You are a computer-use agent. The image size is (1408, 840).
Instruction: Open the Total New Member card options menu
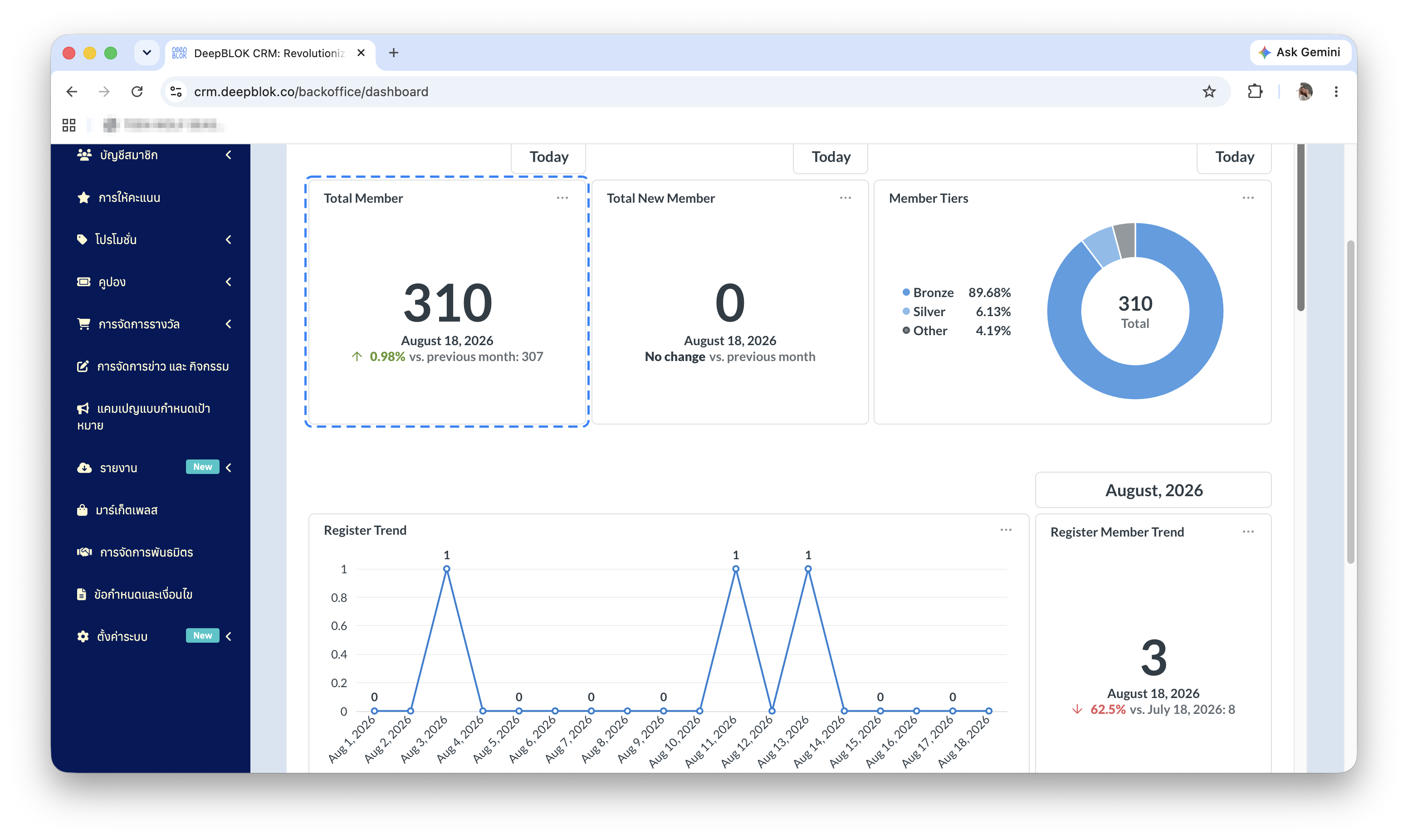click(x=845, y=198)
